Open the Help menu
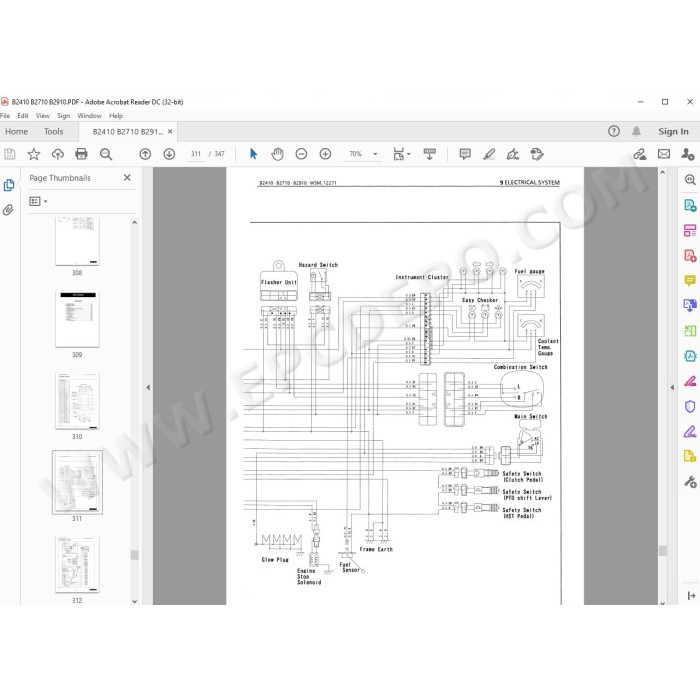700x700 pixels. (116, 116)
